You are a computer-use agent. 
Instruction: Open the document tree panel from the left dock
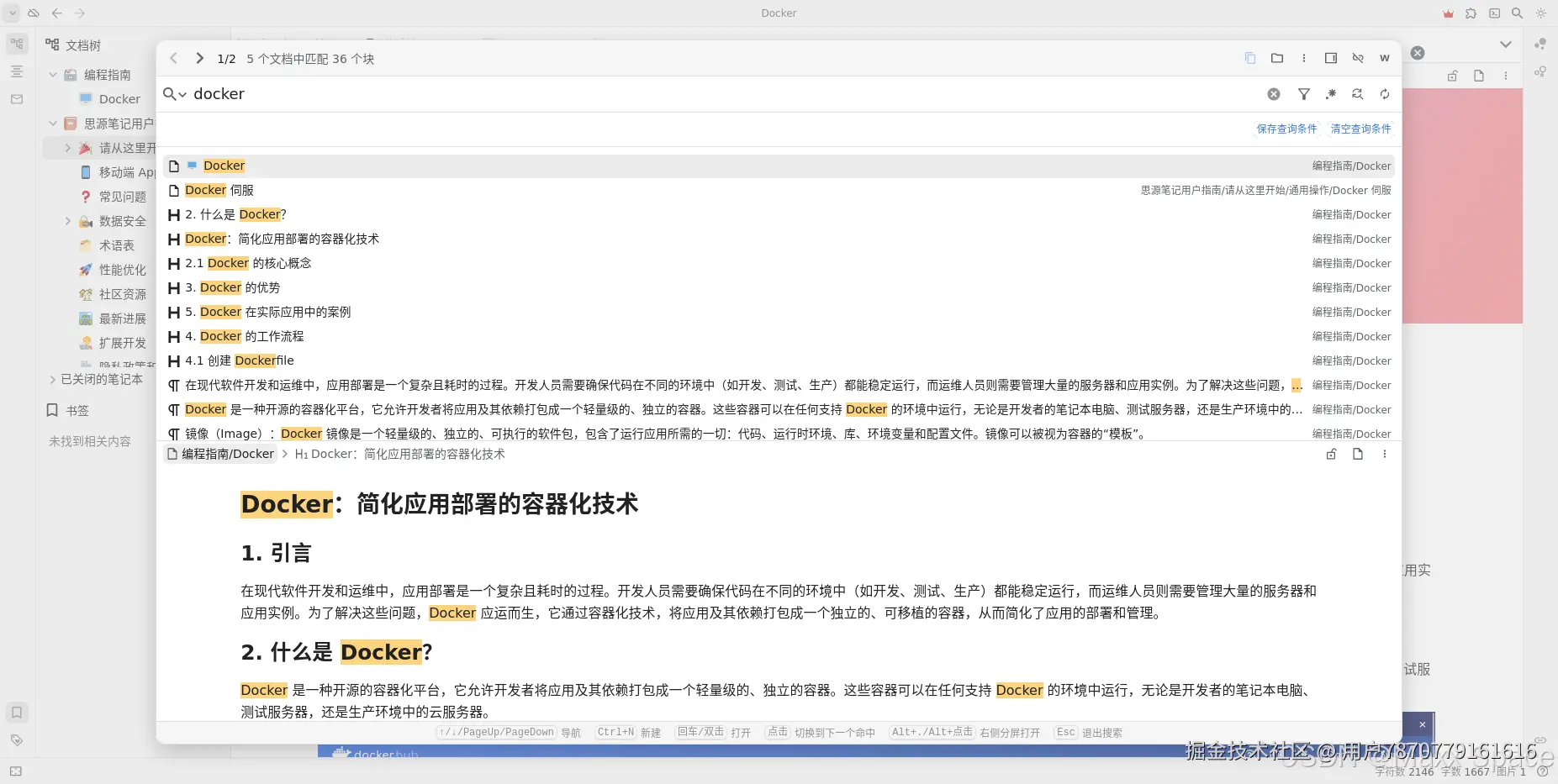pos(17,44)
